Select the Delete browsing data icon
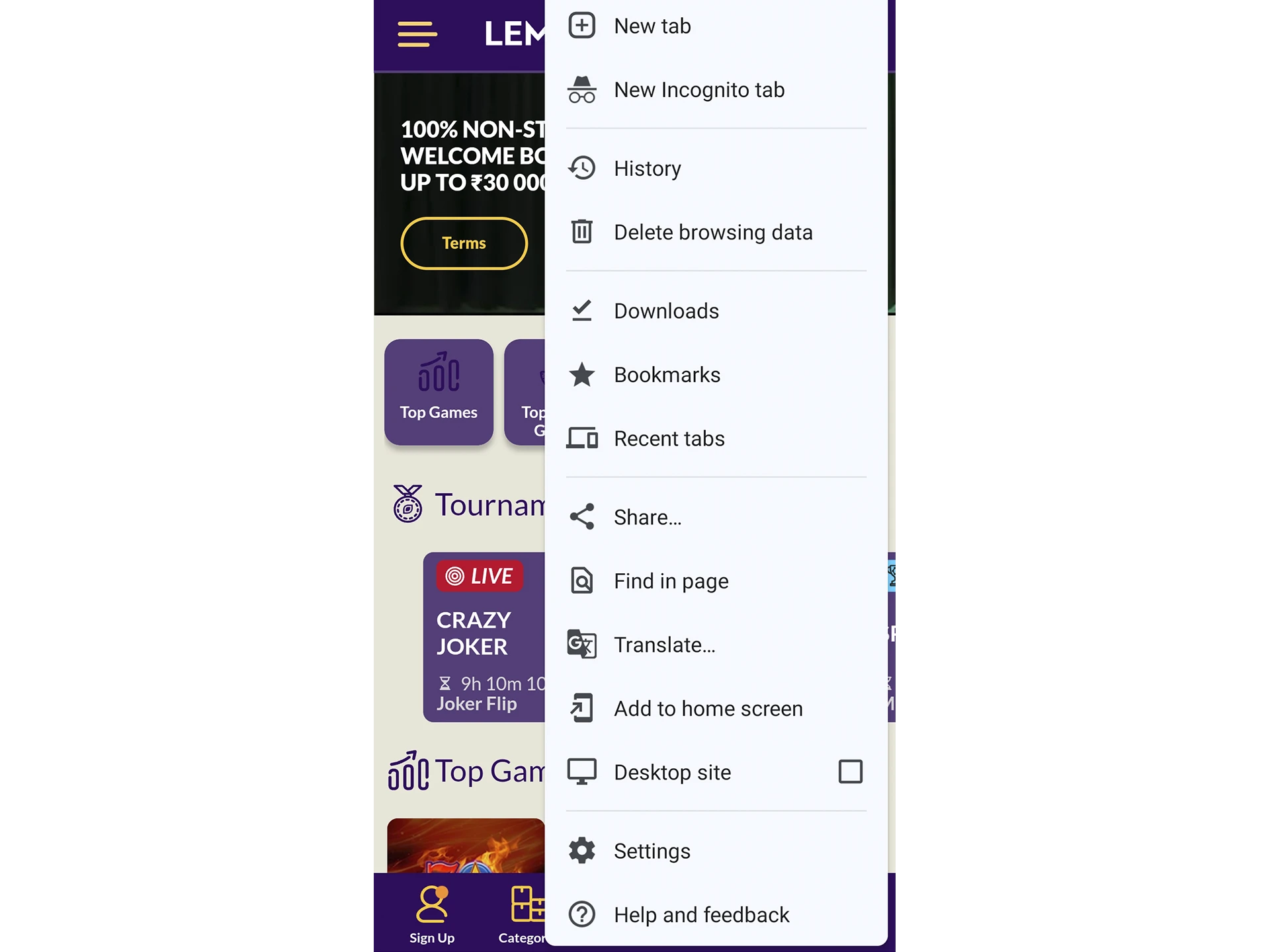 (x=583, y=232)
